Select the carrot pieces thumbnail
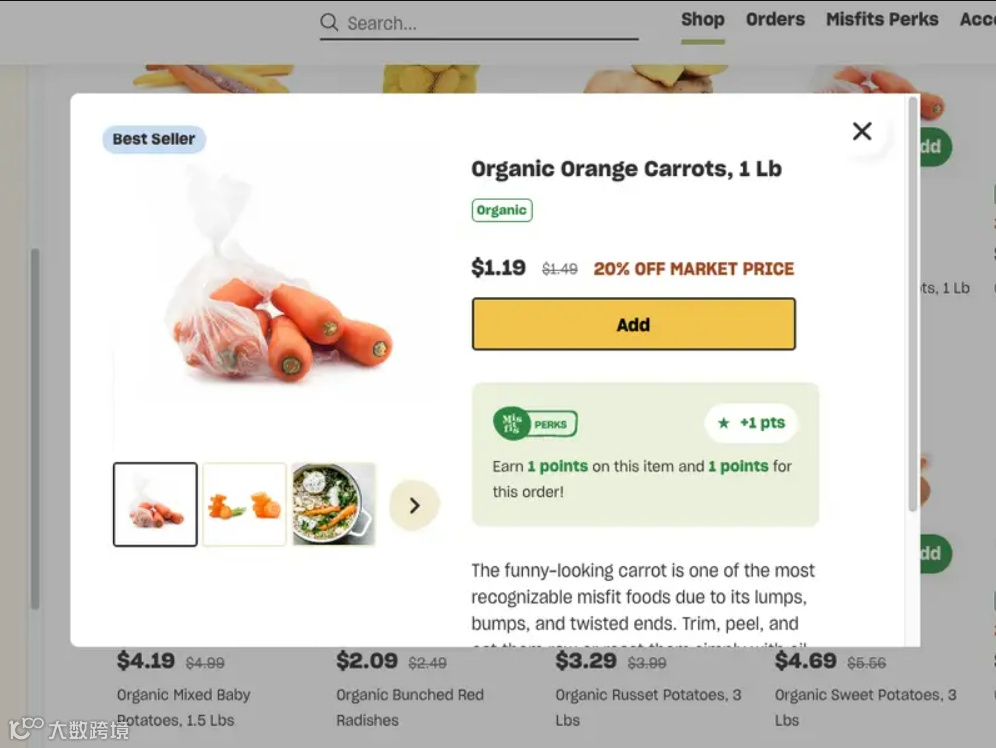 pyautogui.click(x=244, y=505)
